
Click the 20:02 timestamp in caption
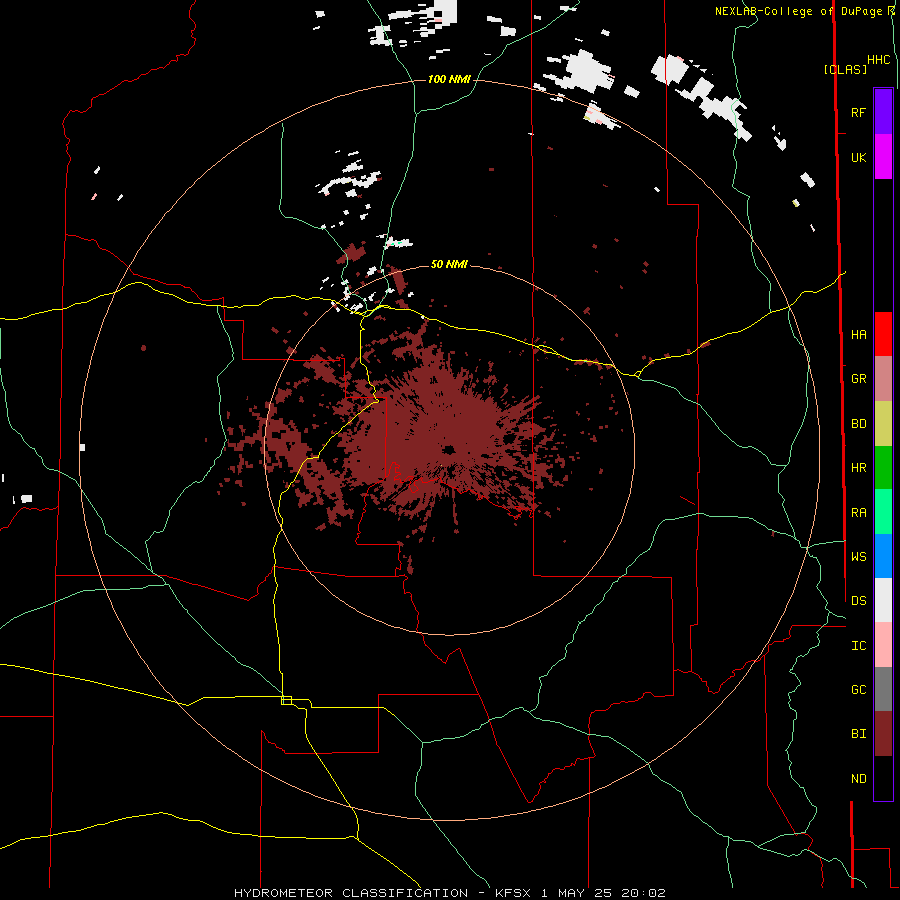tap(643, 893)
